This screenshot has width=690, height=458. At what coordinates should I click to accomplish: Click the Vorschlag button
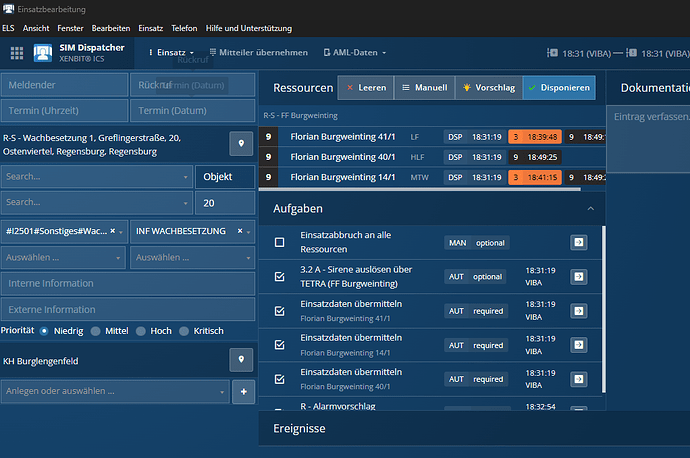coord(488,88)
